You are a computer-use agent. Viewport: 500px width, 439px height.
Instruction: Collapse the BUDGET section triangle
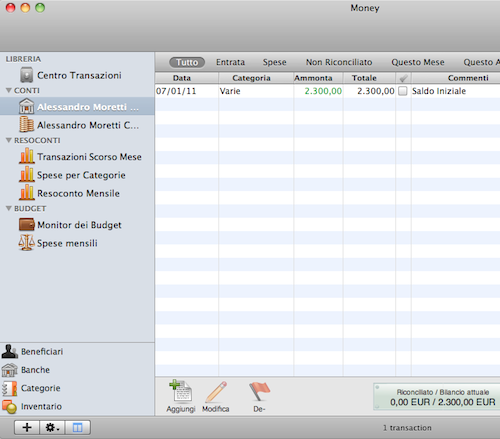click(9, 208)
